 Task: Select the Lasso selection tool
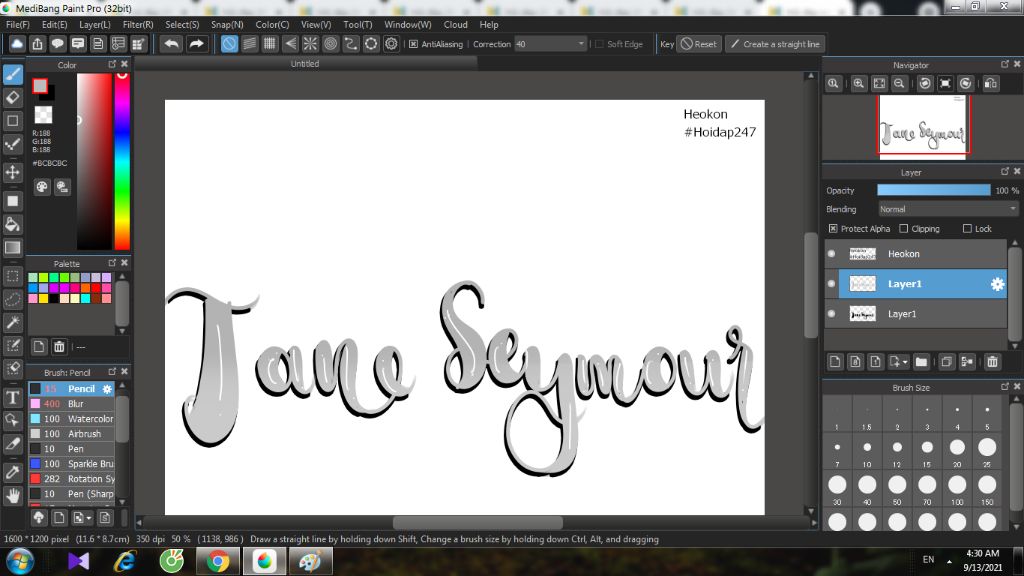pyautogui.click(x=12, y=299)
